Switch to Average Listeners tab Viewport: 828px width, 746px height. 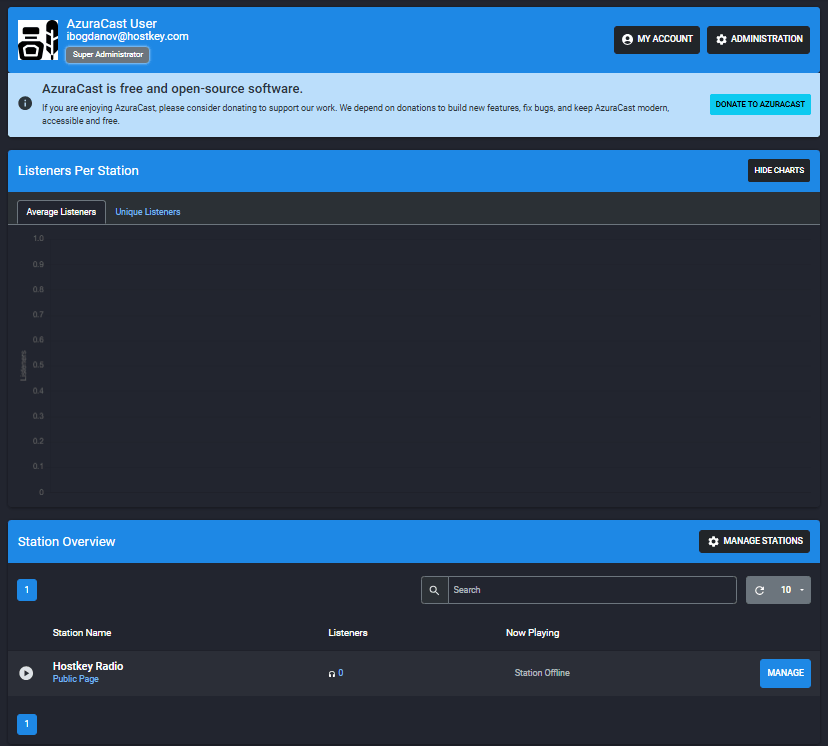point(62,212)
